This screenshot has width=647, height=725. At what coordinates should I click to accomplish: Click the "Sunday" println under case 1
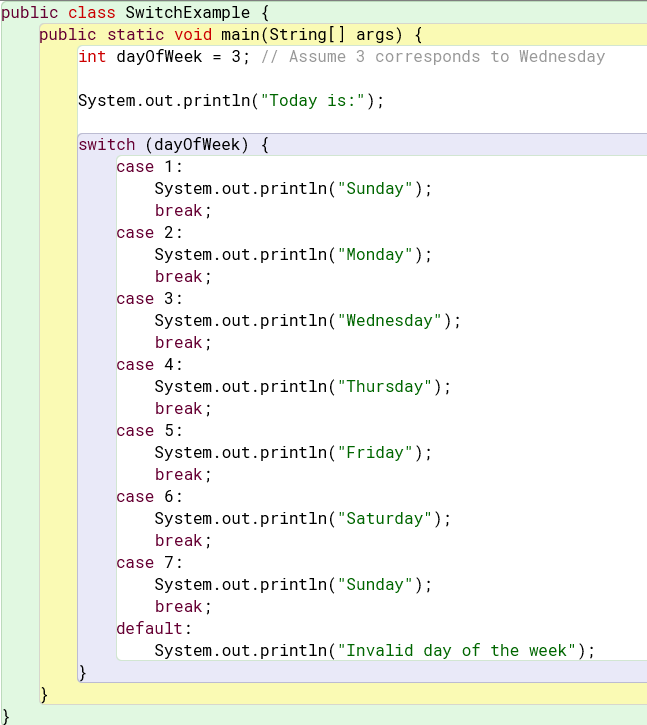pyautogui.click(x=293, y=188)
